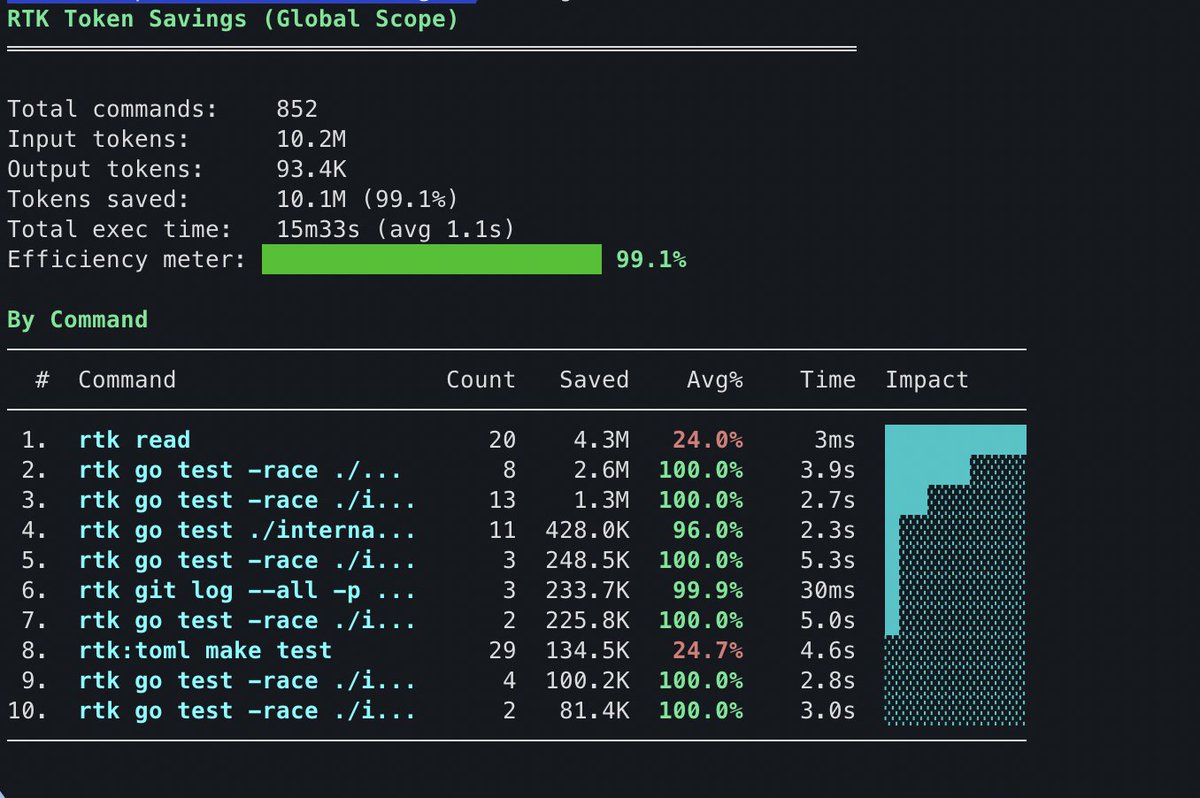The image size is (1200, 798).
Task: Click the "Time" column header
Action: (x=828, y=380)
